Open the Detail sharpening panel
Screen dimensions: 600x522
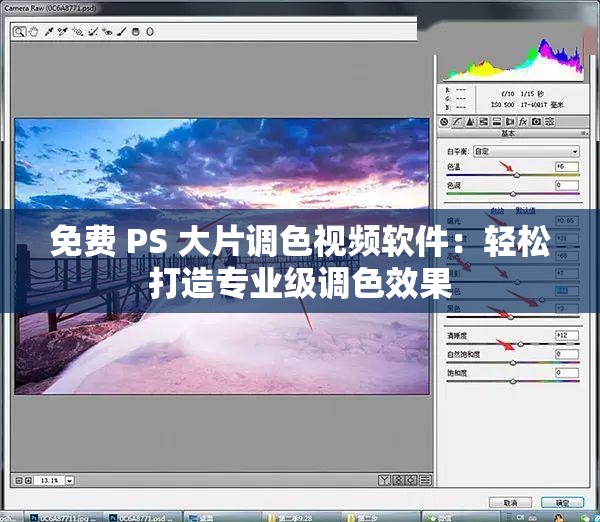470,122
